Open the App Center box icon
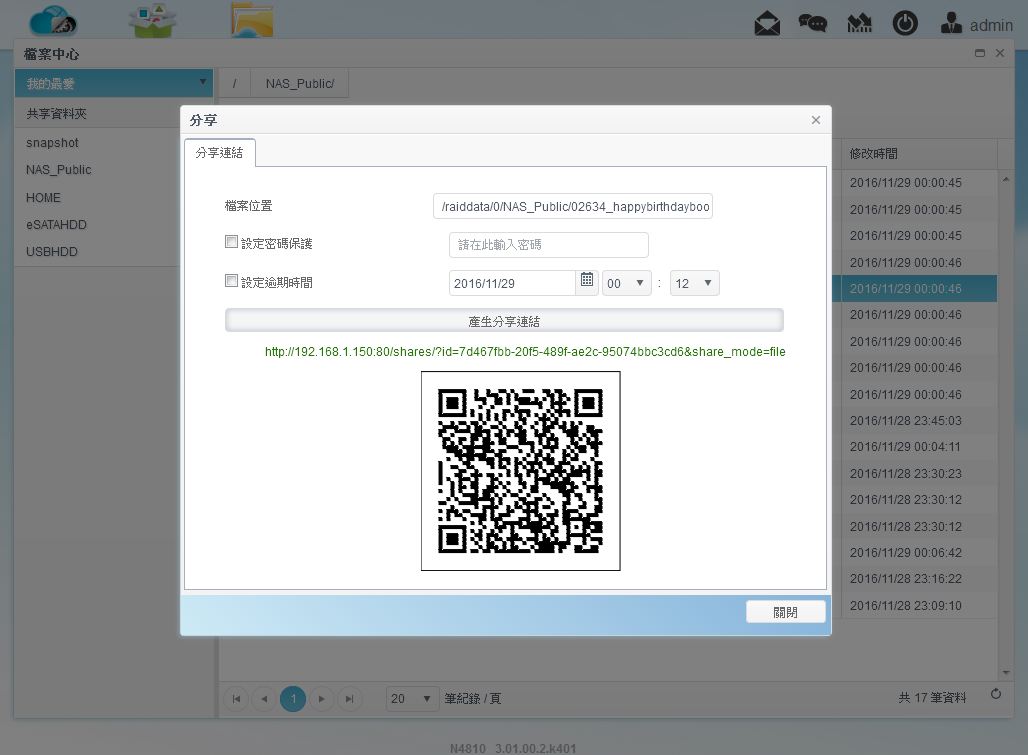The image size is (1028, 755). tap(152, 20)
